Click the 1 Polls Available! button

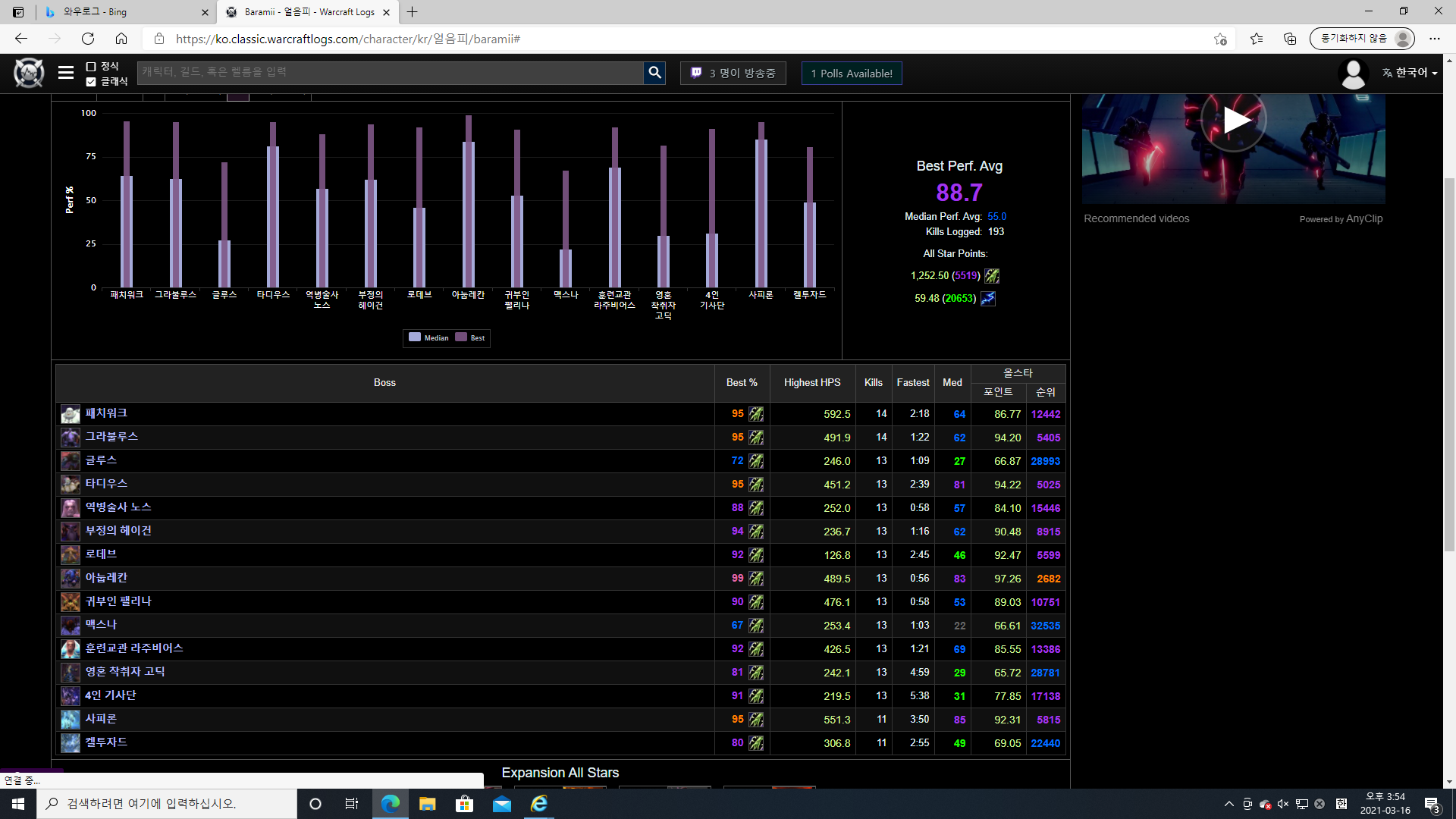tap(851, 74)
